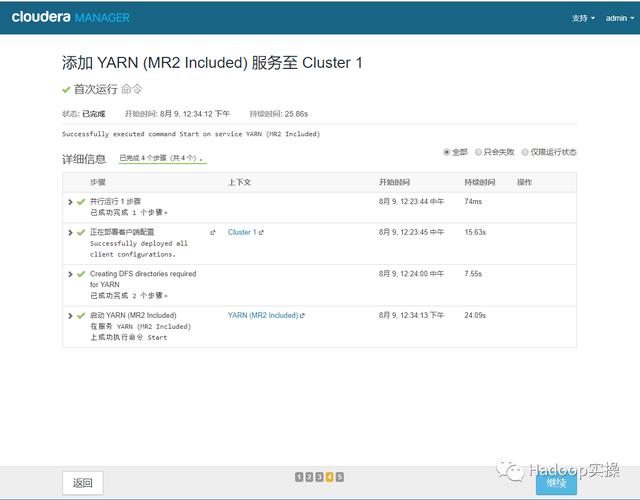Click the Successfully executed command Start message
Screen dimensions: 640x500
(191, 134)
